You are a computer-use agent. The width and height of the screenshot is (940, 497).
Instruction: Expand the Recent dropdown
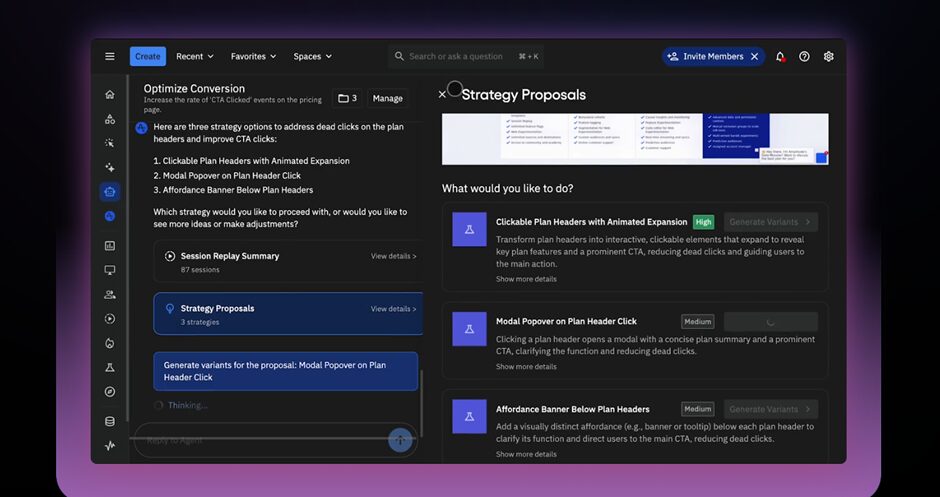click(x=196, y=57)
